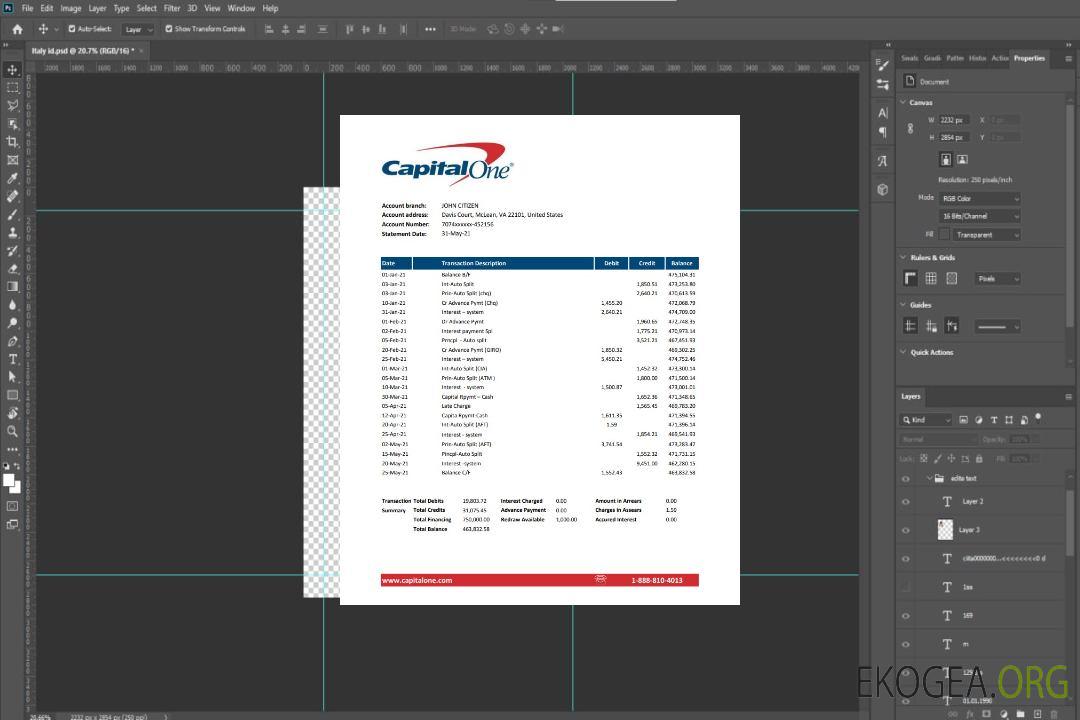Click the foreground color swatch

tap(9, 480)
